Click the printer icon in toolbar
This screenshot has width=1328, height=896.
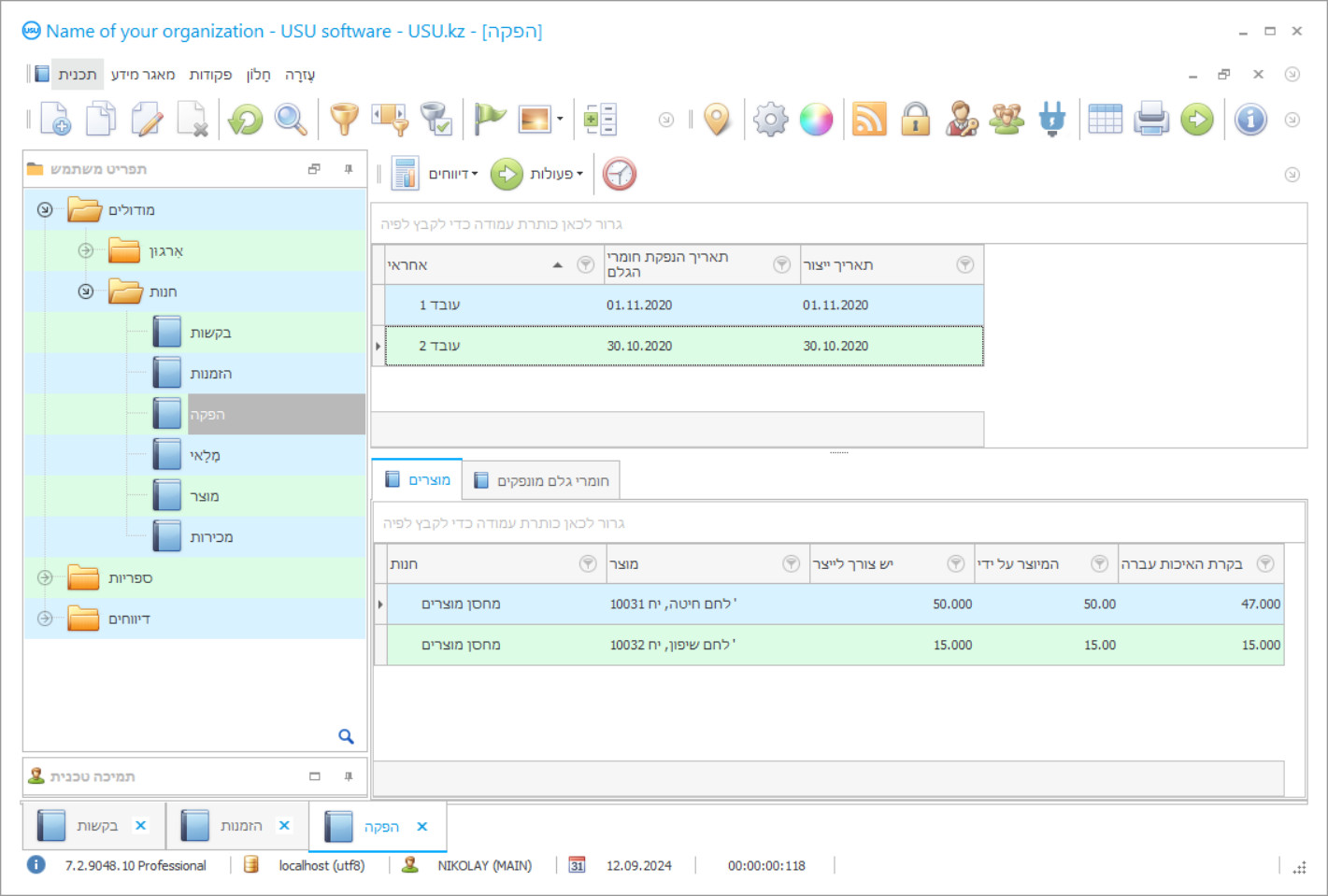[x=1151, y=120]
